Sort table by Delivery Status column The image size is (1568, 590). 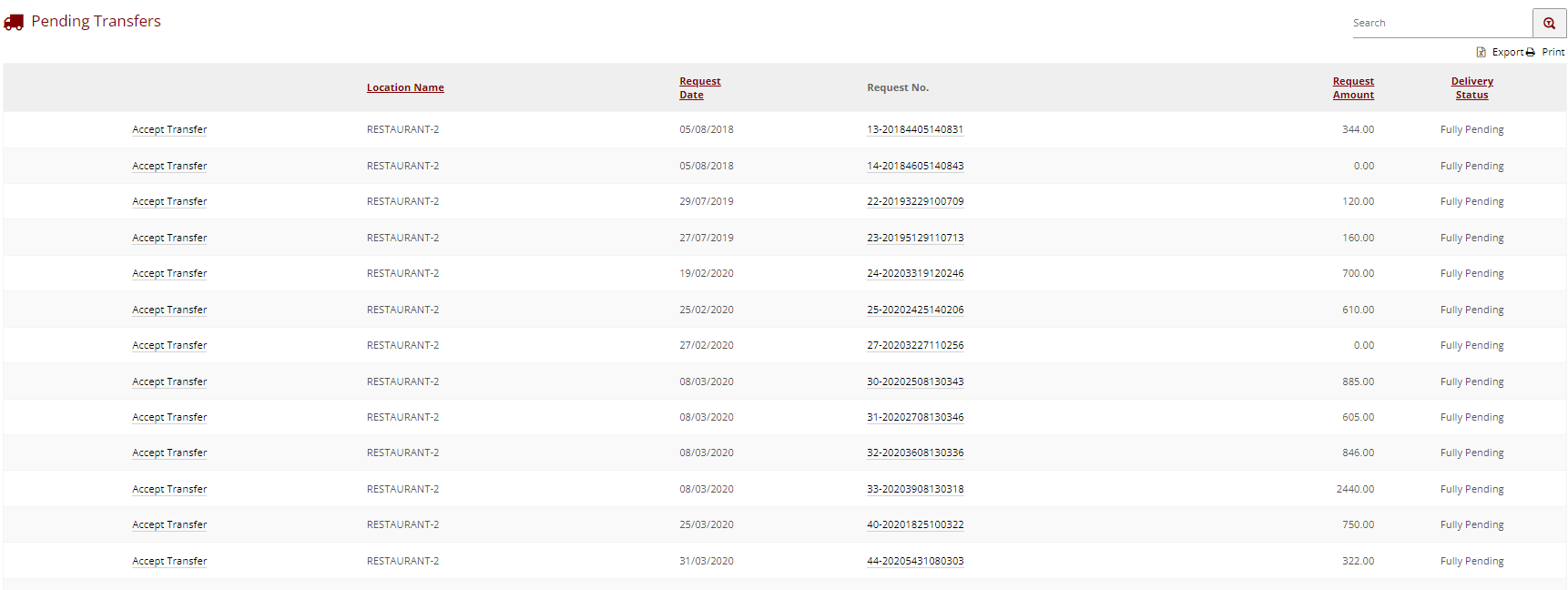pos(1471,88)
